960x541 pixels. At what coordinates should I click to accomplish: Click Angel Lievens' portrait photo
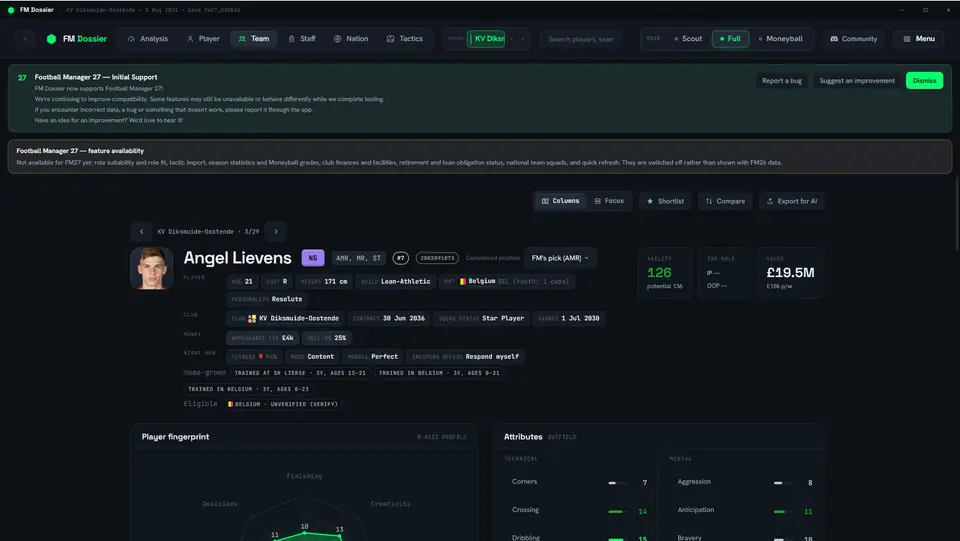coord(151,268)
